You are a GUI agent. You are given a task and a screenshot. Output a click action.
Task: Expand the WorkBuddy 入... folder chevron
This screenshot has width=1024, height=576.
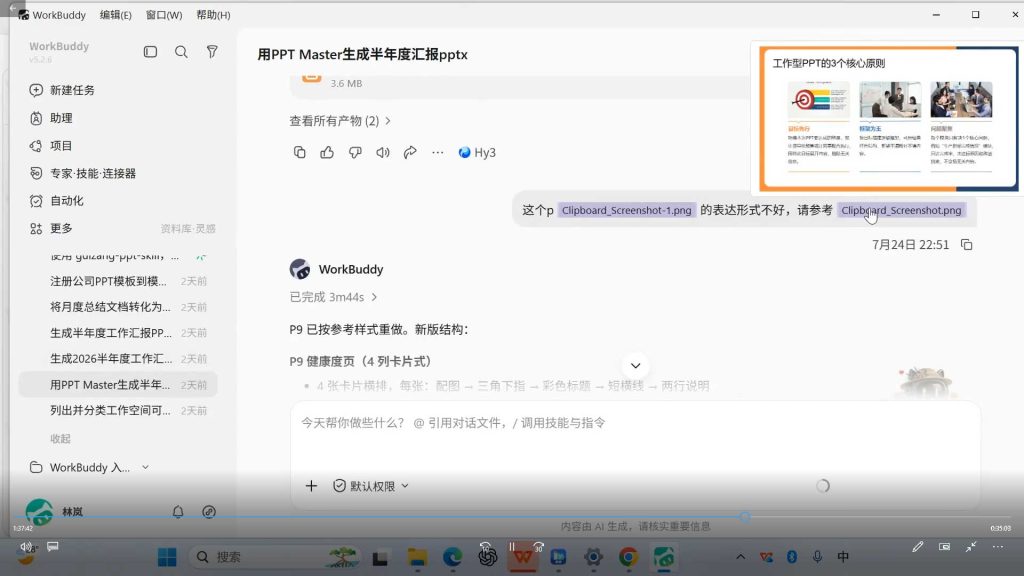click(x=145, y=468)
